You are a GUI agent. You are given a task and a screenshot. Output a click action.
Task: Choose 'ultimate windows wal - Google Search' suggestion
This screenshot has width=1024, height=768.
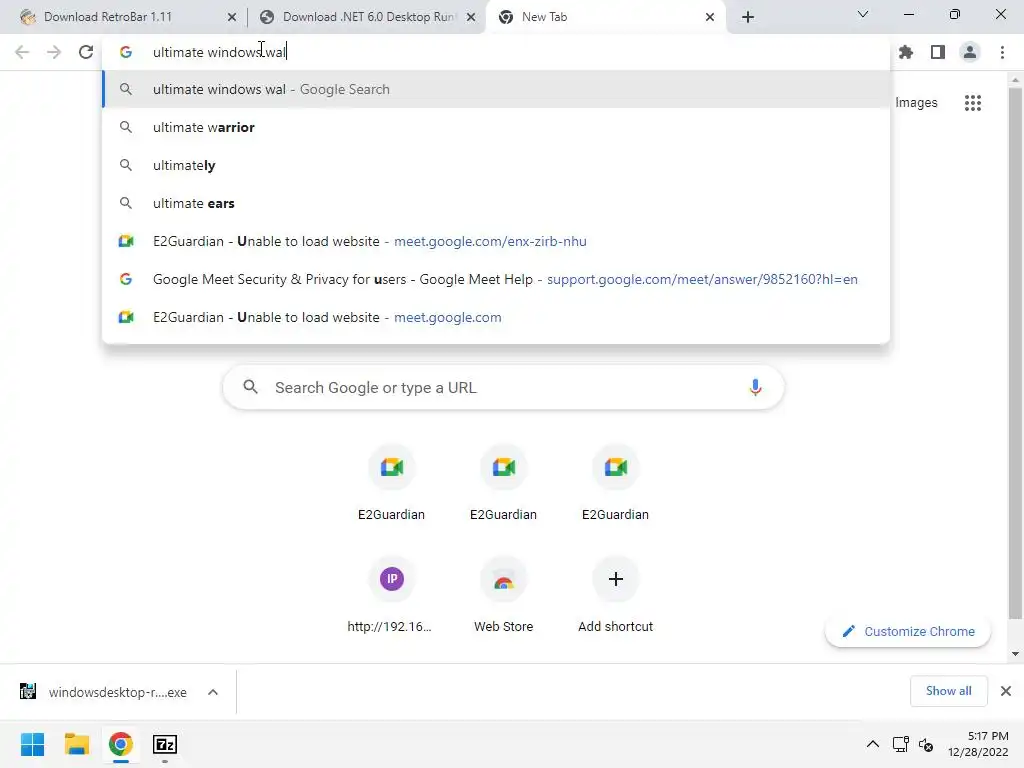pyautogui.click(x=496, y=89)
